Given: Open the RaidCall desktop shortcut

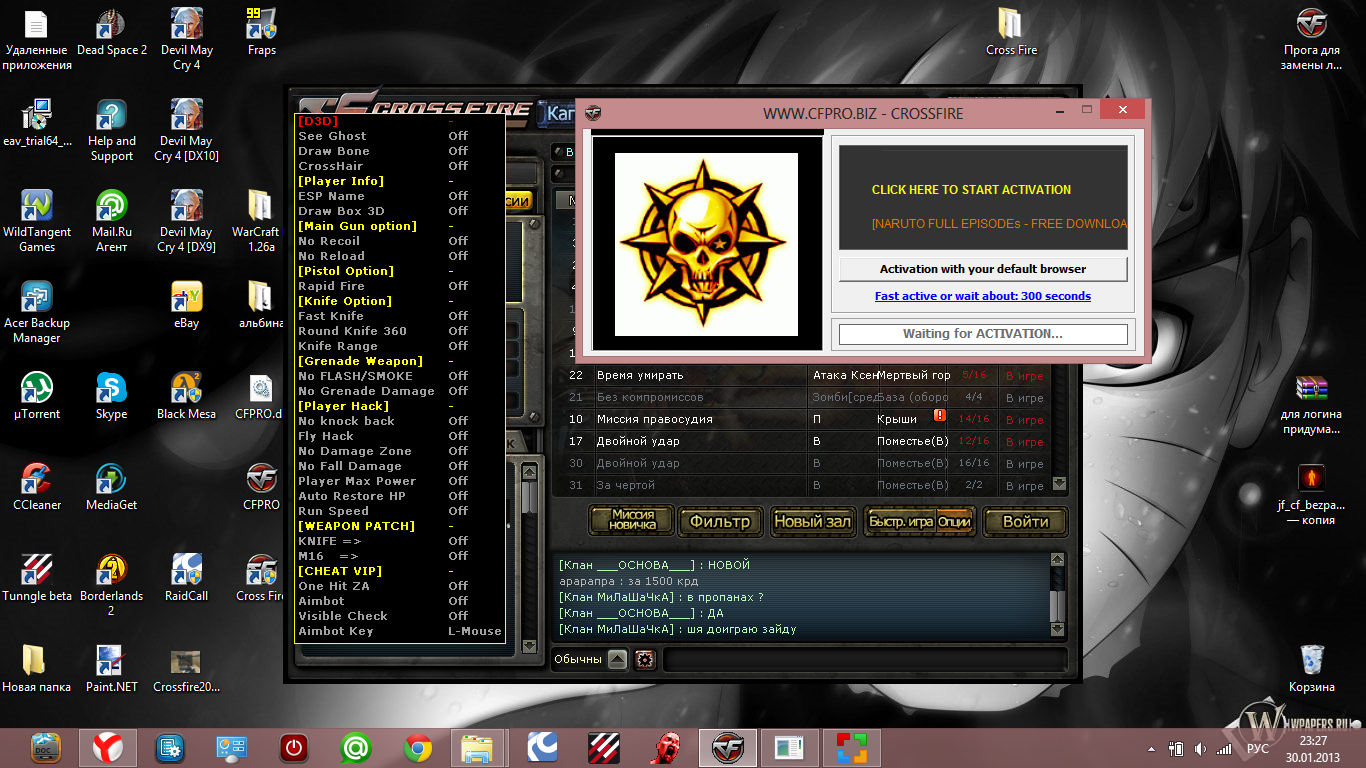Looking at the screenshot, I should (186, 577).
